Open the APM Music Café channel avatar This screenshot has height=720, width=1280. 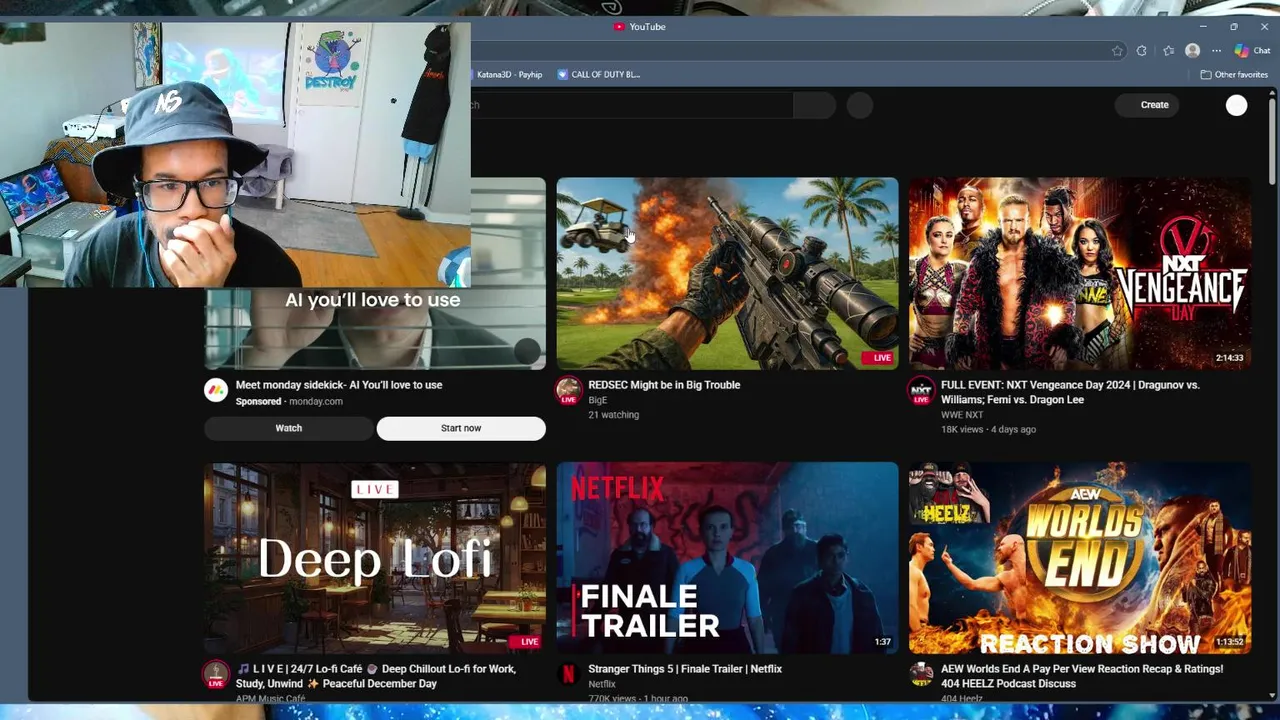coord(216,674)
